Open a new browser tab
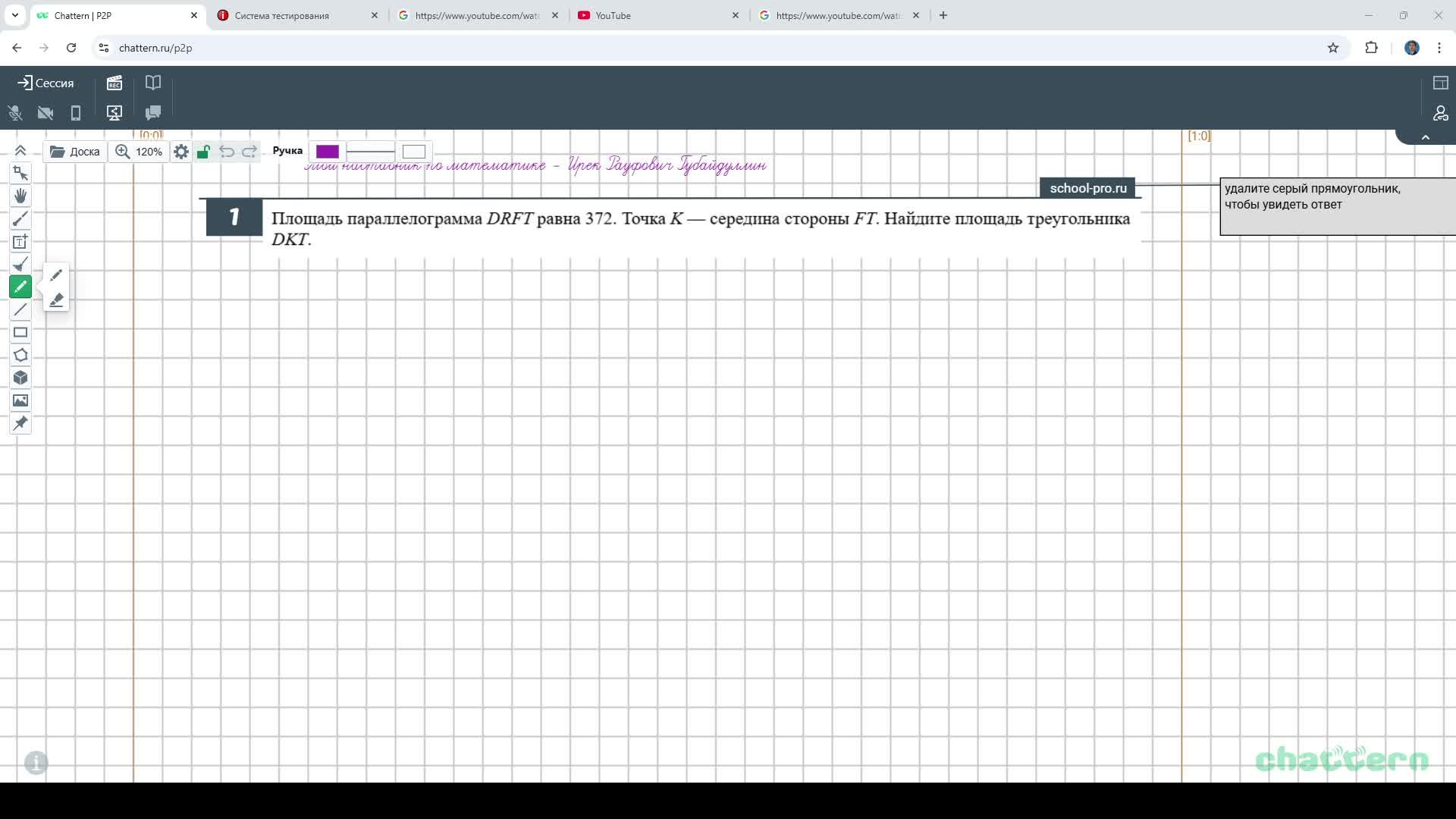Viewport: 1456px width, 819px height. click(x=943, y=15)
